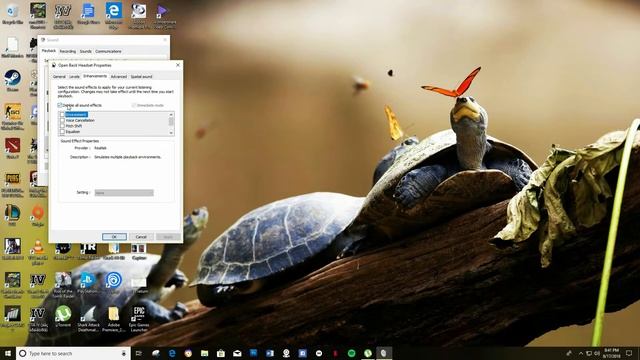Enable the Pitch Shift checkbox
Viewport: 640px width, 360px height.
tap(62, 126)
